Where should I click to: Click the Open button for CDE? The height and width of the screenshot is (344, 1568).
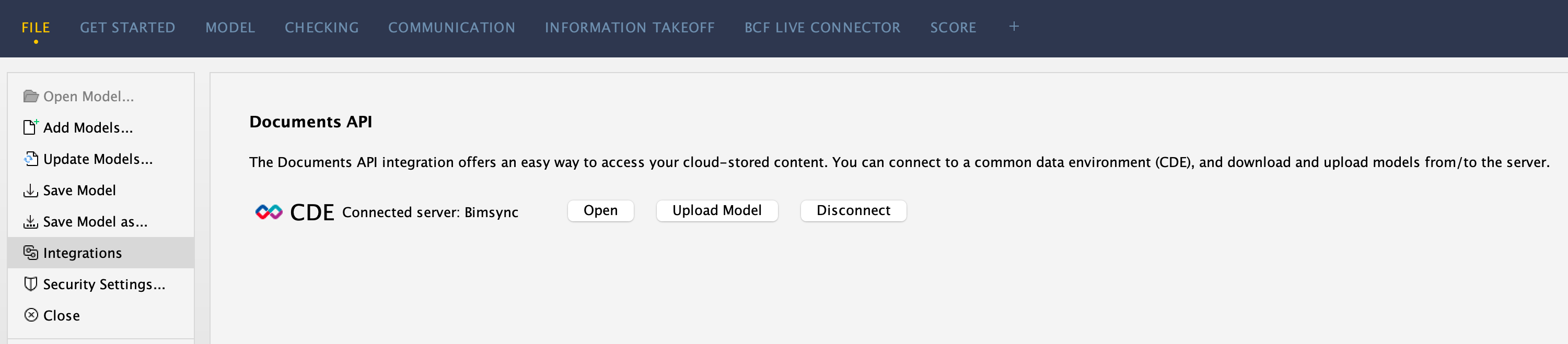click(x=601, y=211)
